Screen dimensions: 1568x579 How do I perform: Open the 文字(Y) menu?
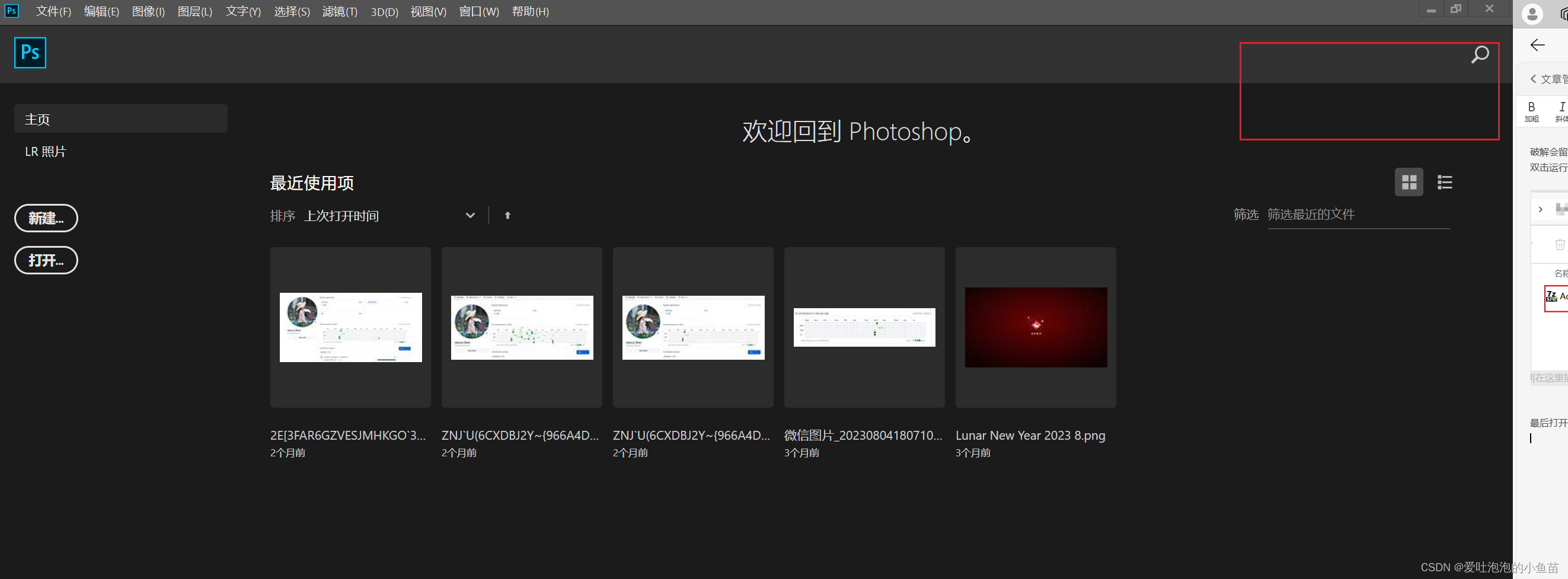click(243, 11)
